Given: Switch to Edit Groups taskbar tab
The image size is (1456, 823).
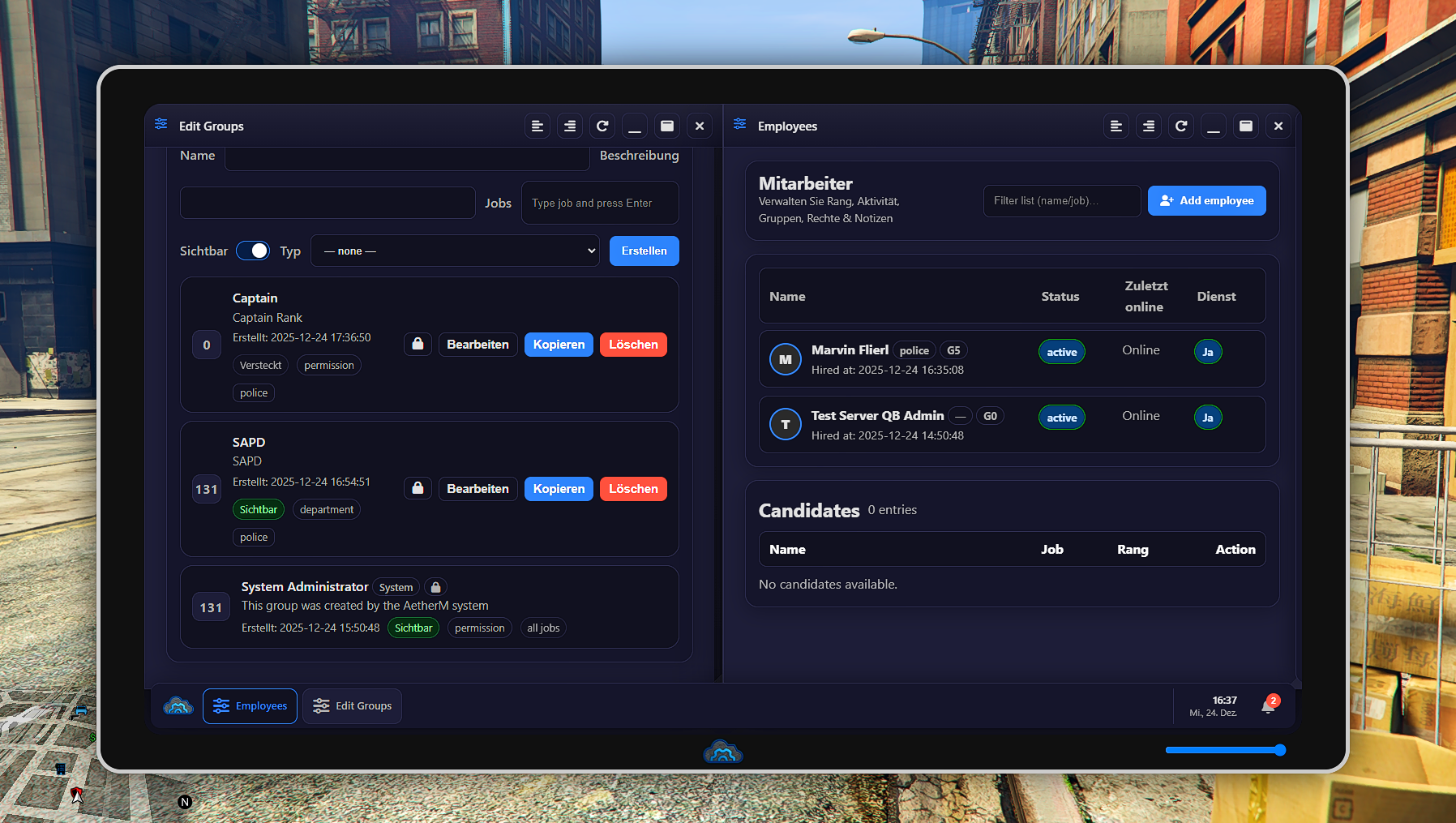Looking at the screenshot, I should point(352,706).
